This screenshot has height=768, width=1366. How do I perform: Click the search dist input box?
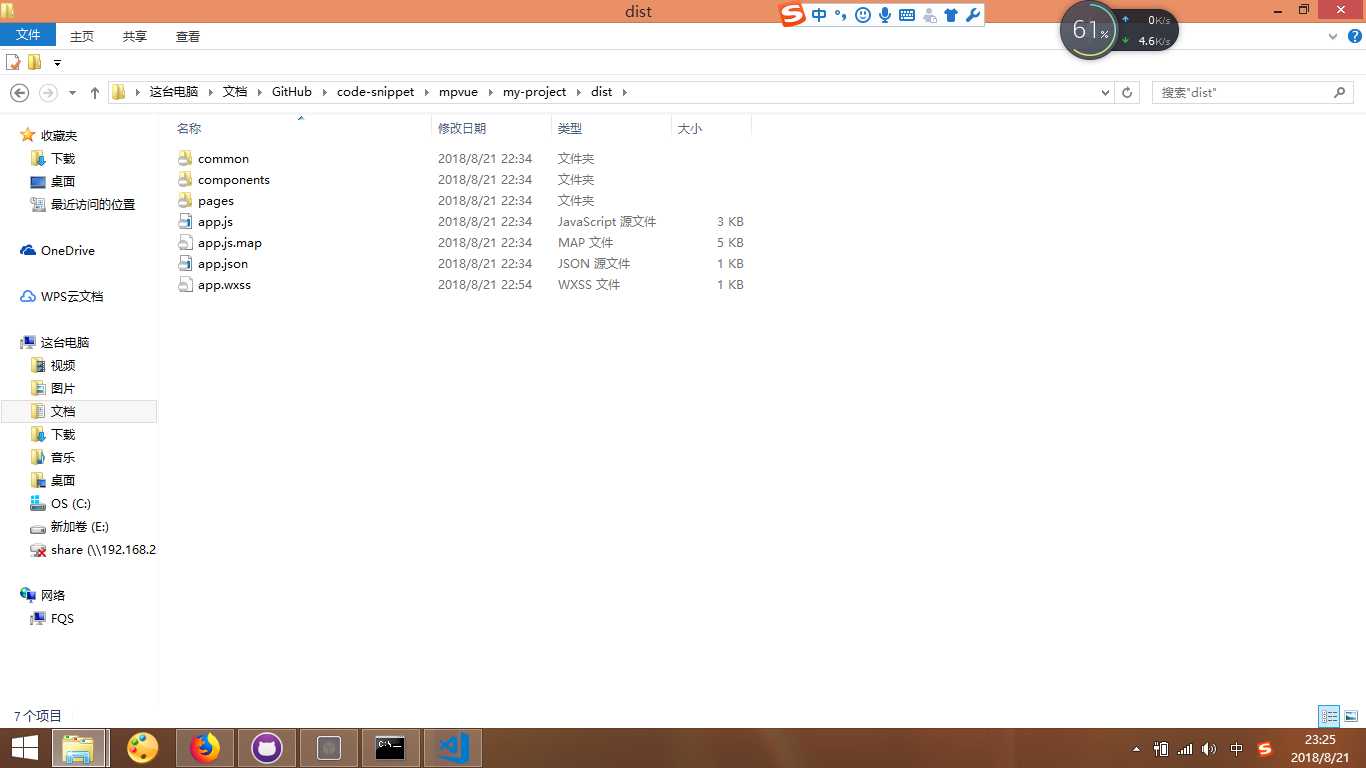[x=1240, y=92]
